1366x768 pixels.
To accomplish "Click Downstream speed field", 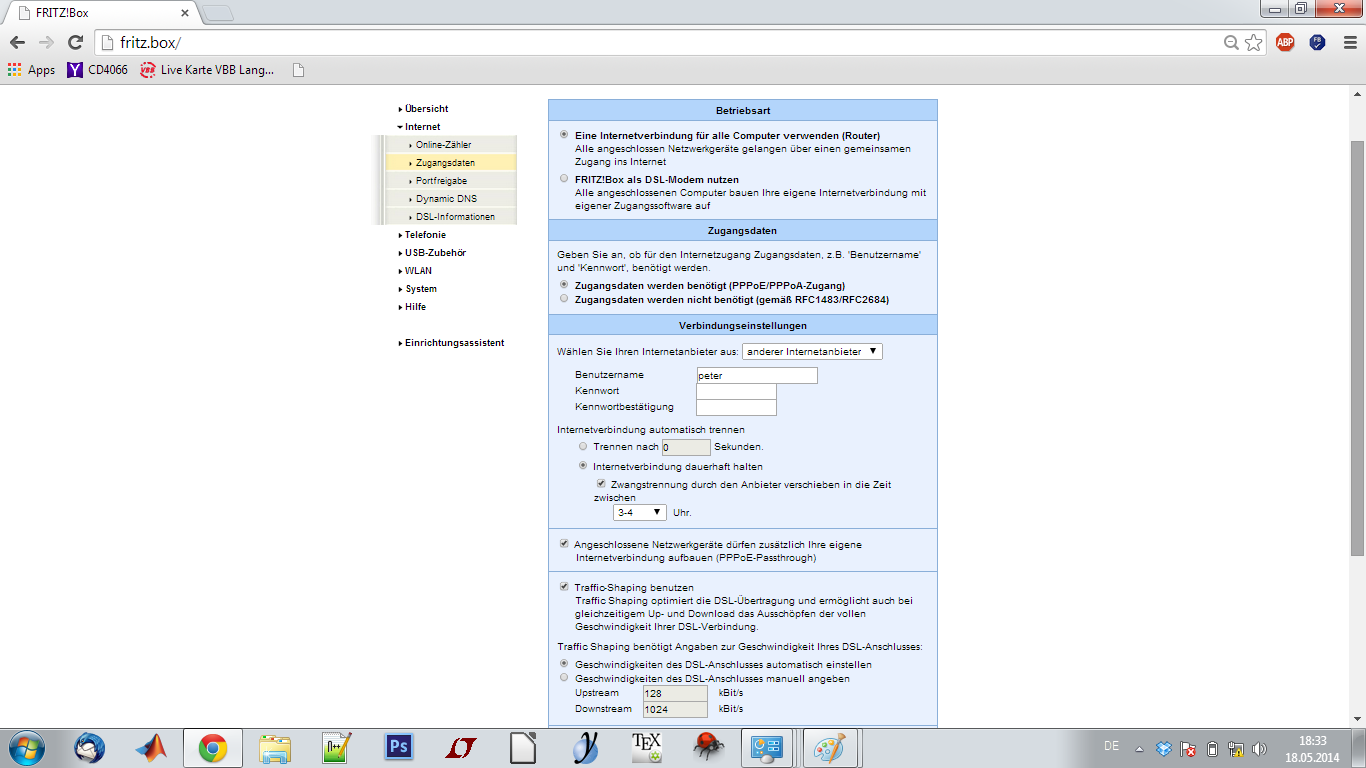I will tap(675, 709).
